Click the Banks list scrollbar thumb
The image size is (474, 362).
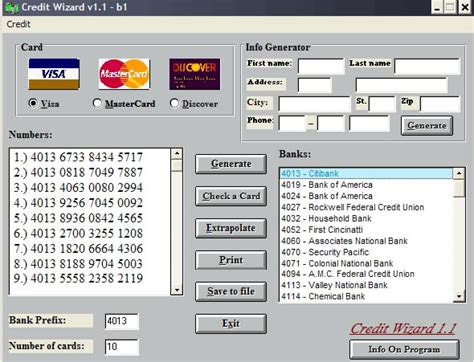tap(459, 188)
